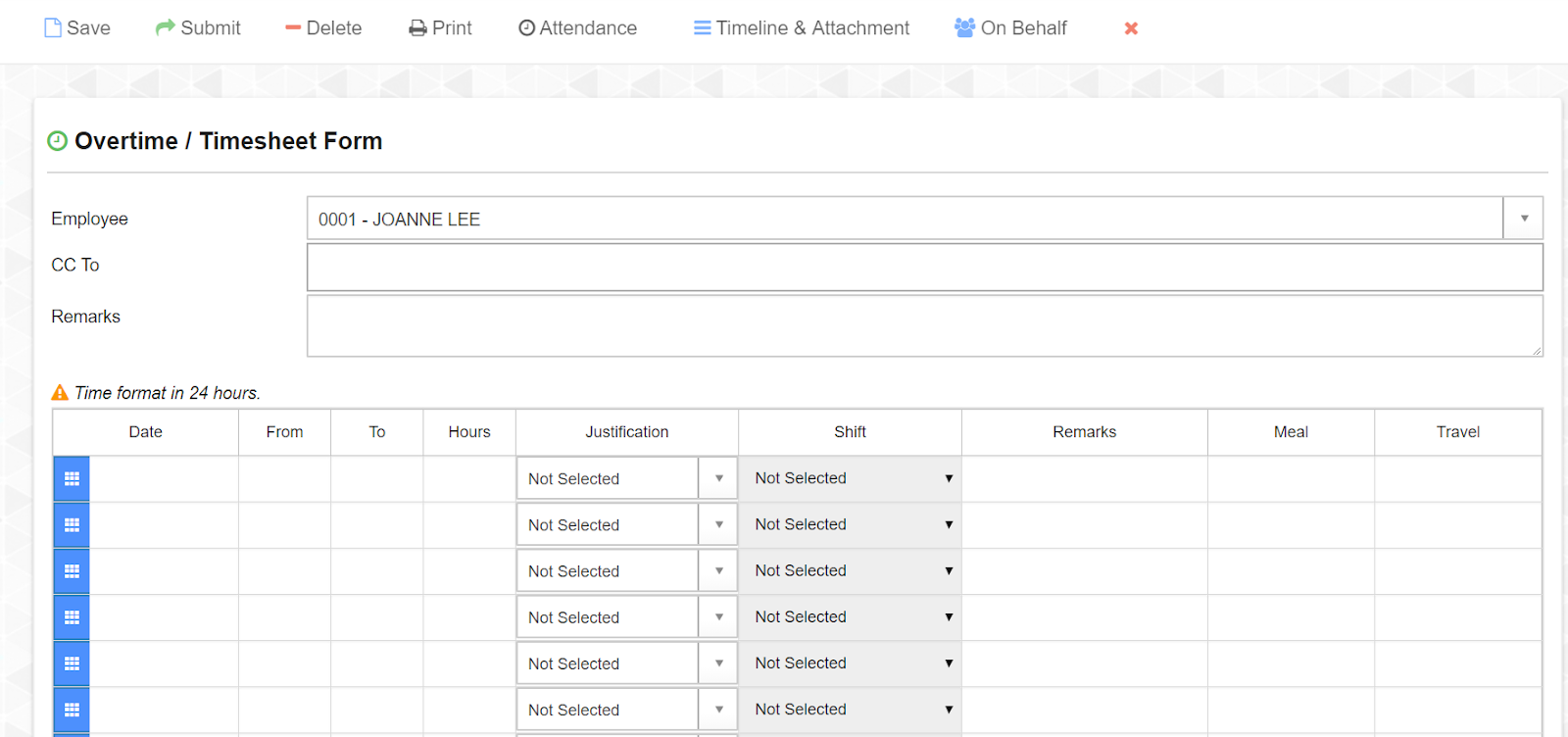This screenshot has height=737, width=1568.
Task: Click the fourth row's blue grid icon
Action: [72, 617]
